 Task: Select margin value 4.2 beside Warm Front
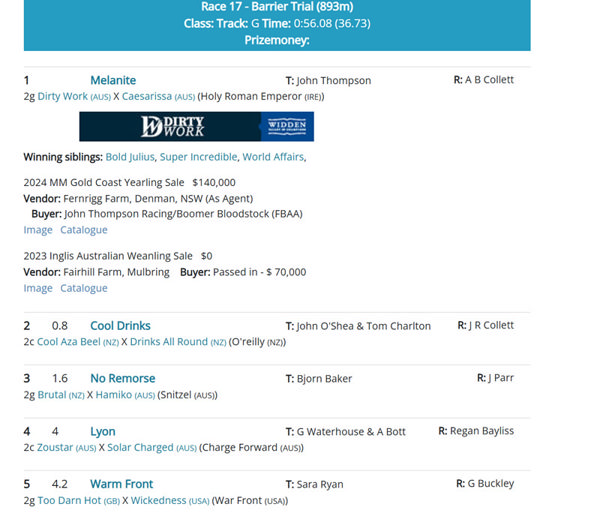pyautogui.click(x=60, y=484)
